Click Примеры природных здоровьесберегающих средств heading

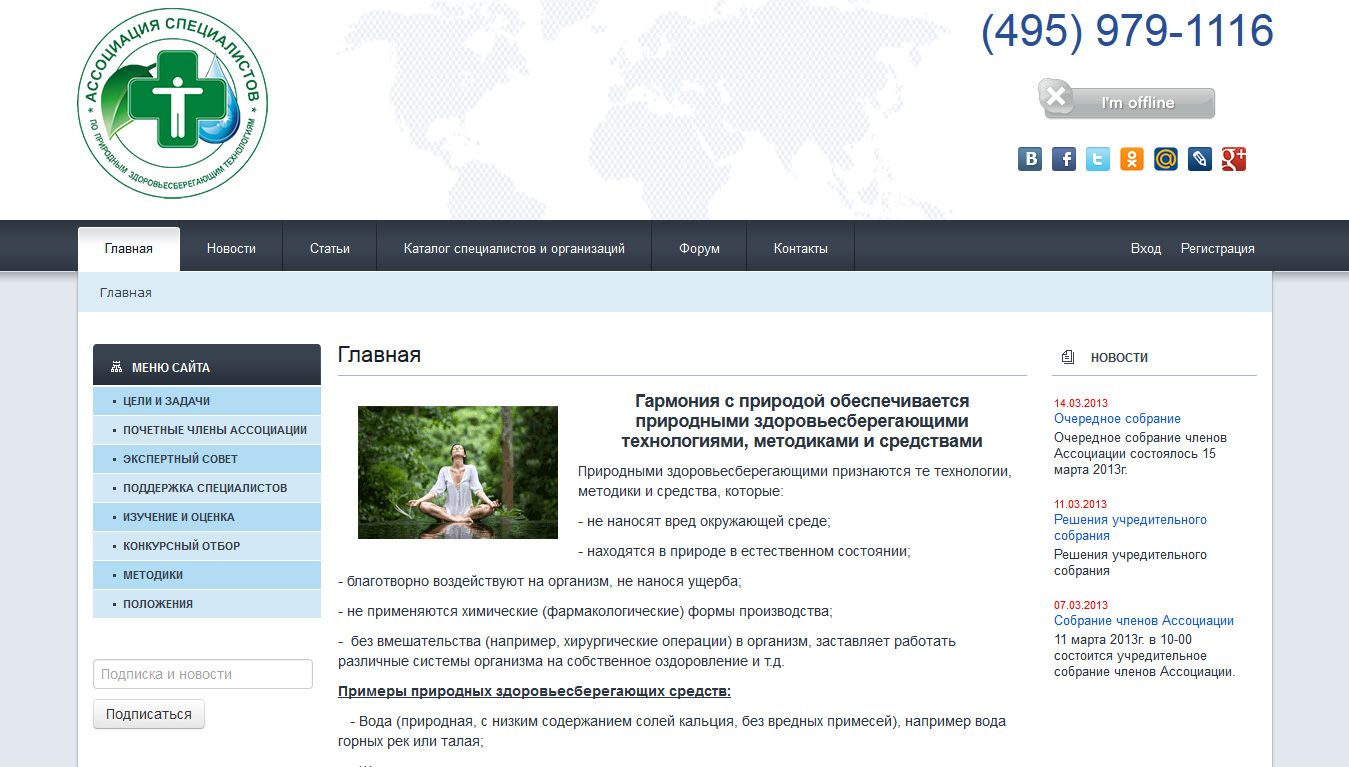coord(534,691)
